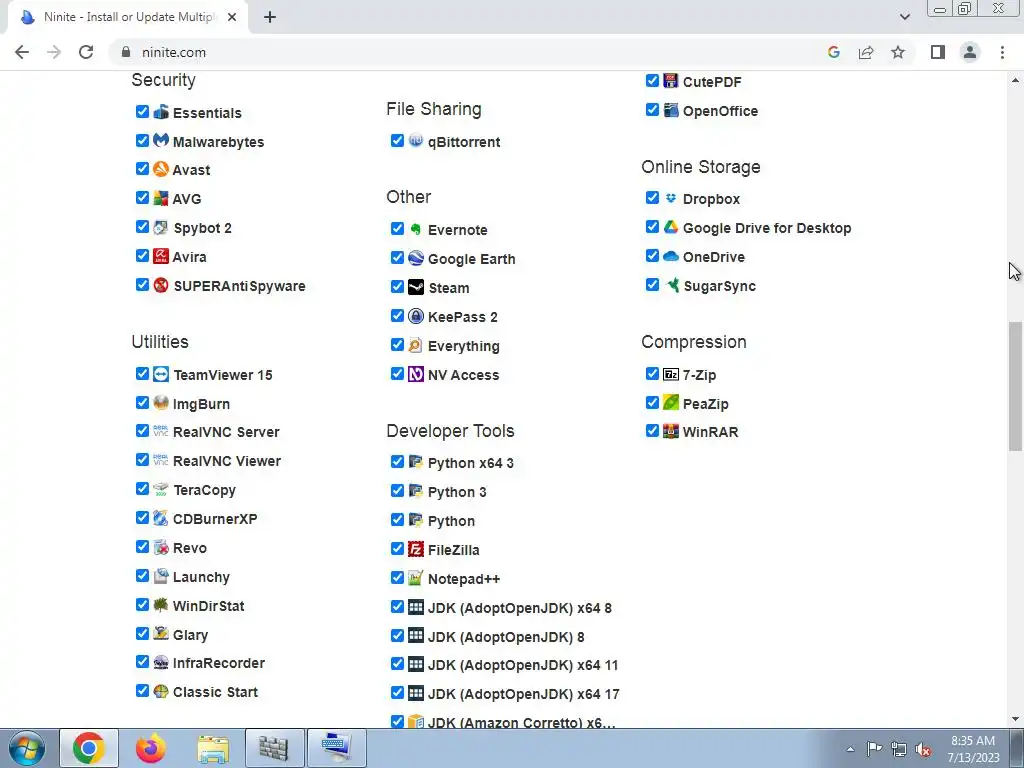Toggle the browser side panel

(938, 52)
